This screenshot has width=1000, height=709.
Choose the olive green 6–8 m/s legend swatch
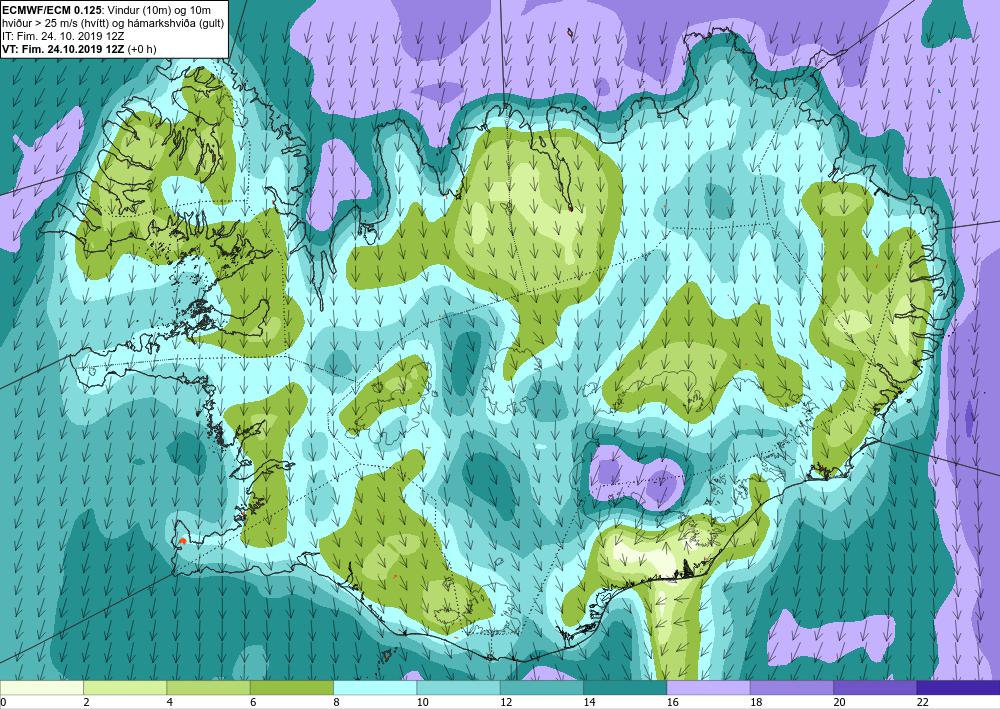tap(292, 688)
